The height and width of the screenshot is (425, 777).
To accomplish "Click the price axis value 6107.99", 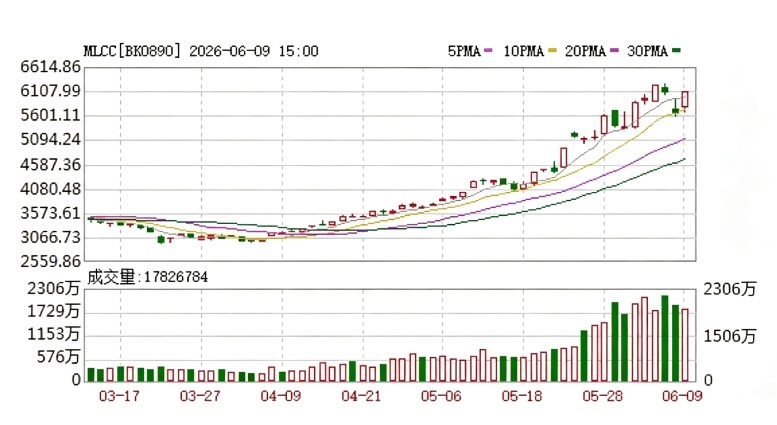I will (x=50, y=91).
